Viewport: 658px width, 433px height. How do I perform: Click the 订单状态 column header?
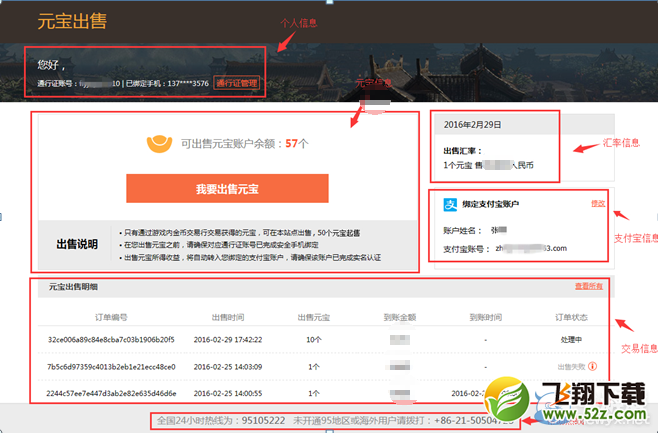pos(582,317)
